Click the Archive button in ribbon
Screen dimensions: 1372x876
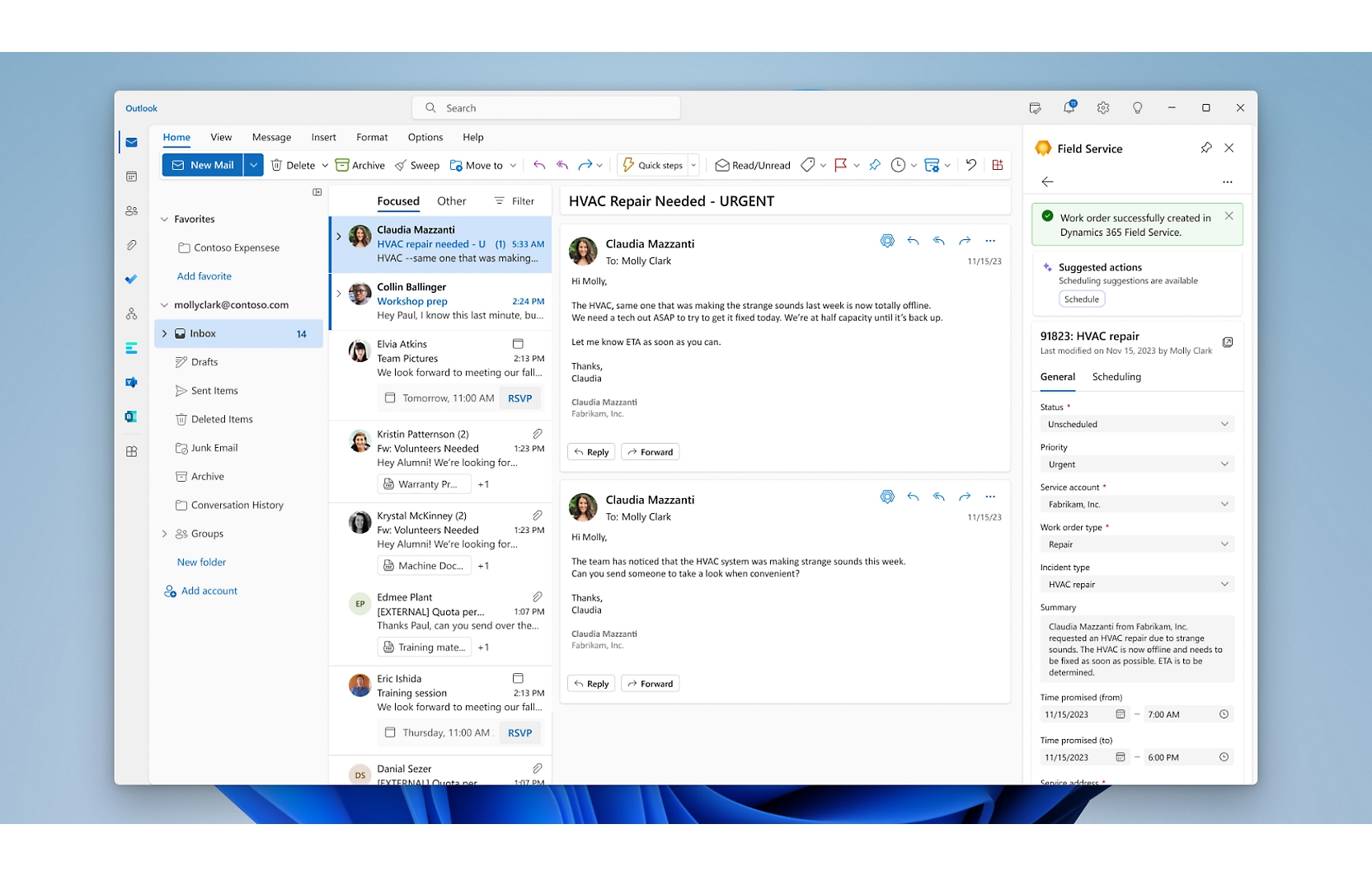(360, 165)
